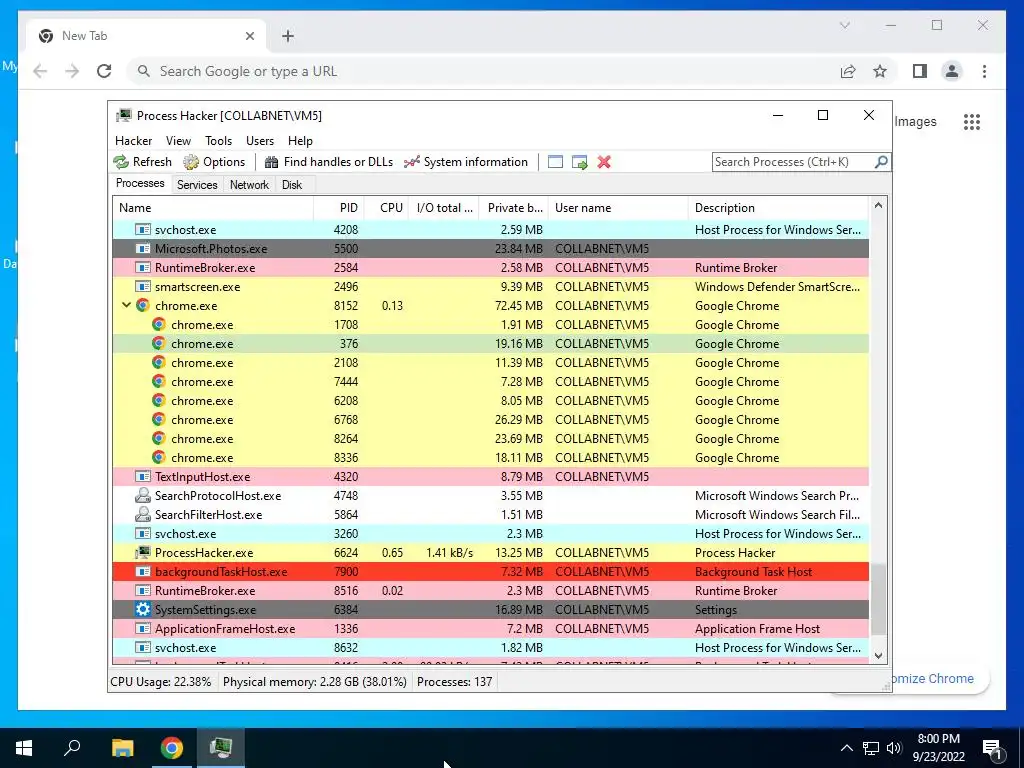The height and width of the screenshot is (768, 1024).
Task: Open Options in Process Hacker toolbar
Action: coord(214,162)
